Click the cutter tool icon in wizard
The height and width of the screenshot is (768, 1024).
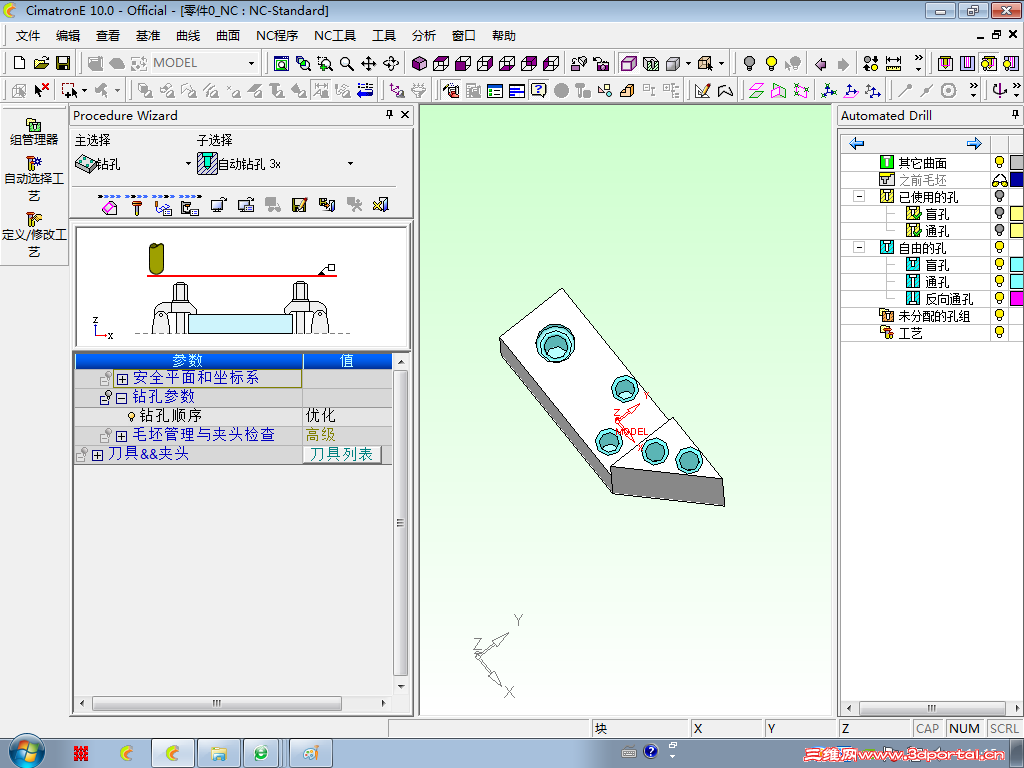(136, 206)
